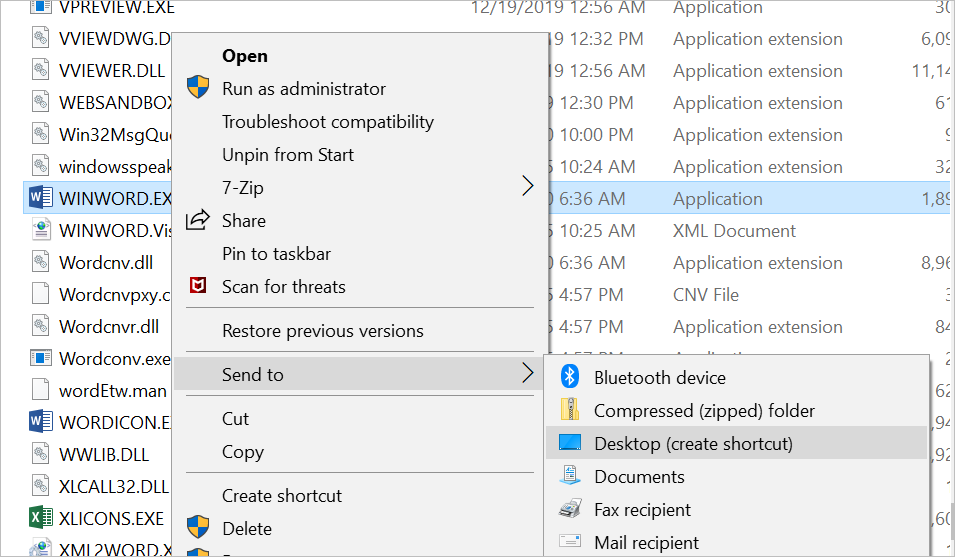Select Pin to taskbar

click(x=276, y=254)
